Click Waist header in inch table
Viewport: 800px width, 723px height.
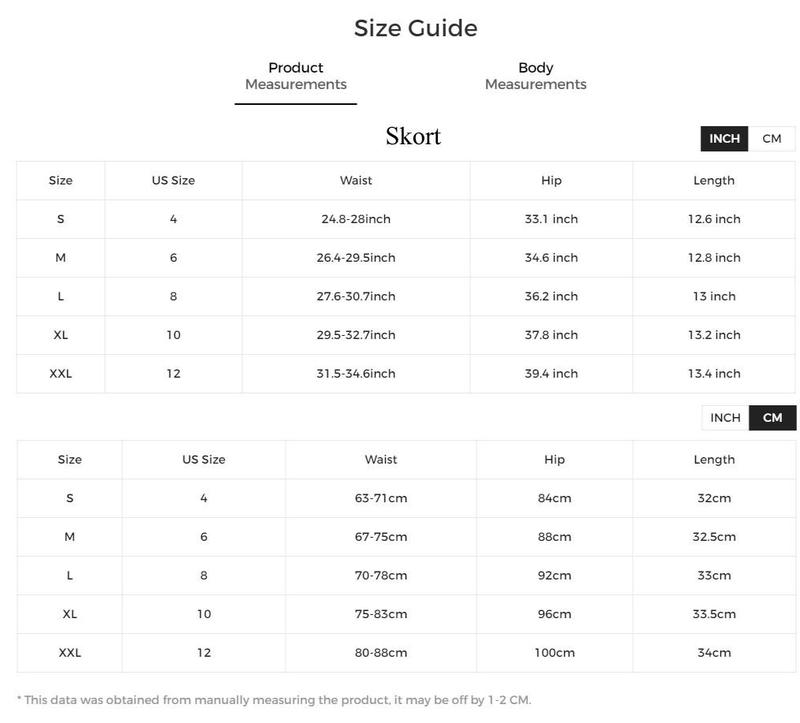(356, 181)
